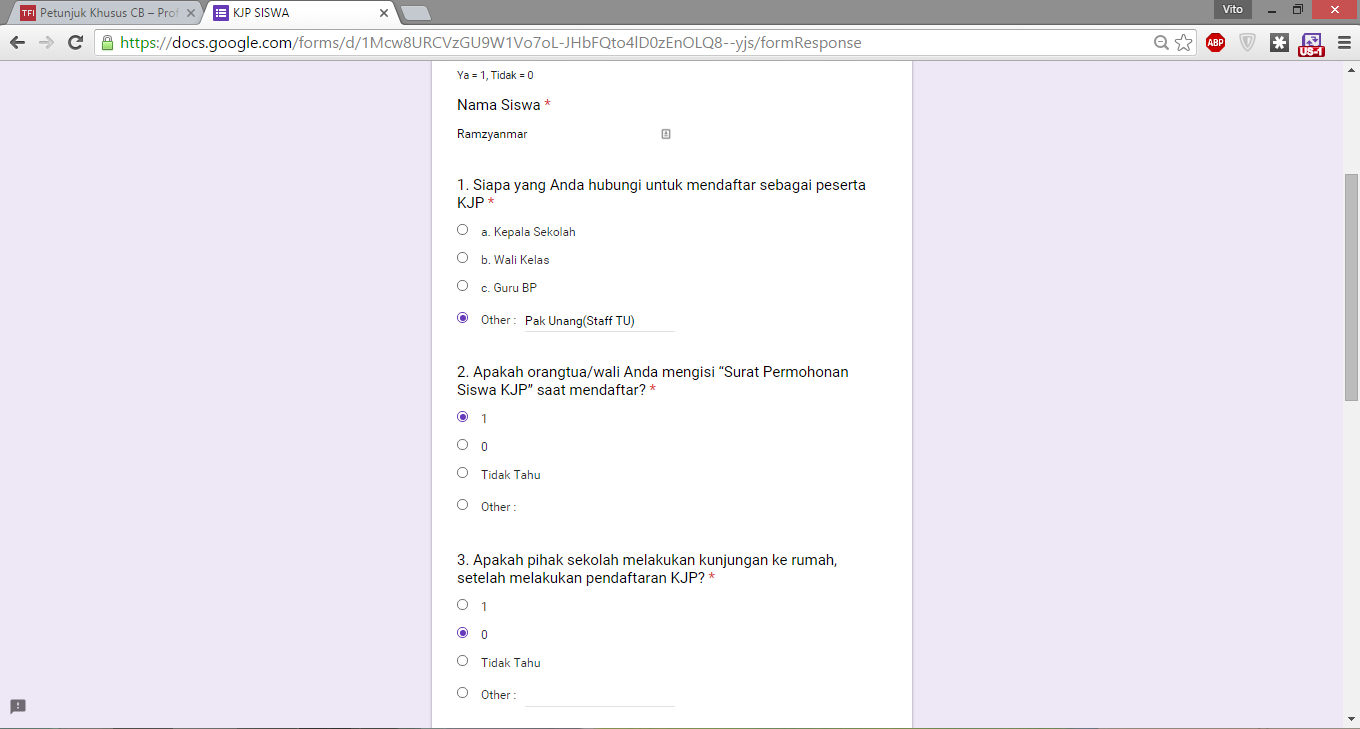Open the Adblock Plus extension icon

tap(1215, 42)
